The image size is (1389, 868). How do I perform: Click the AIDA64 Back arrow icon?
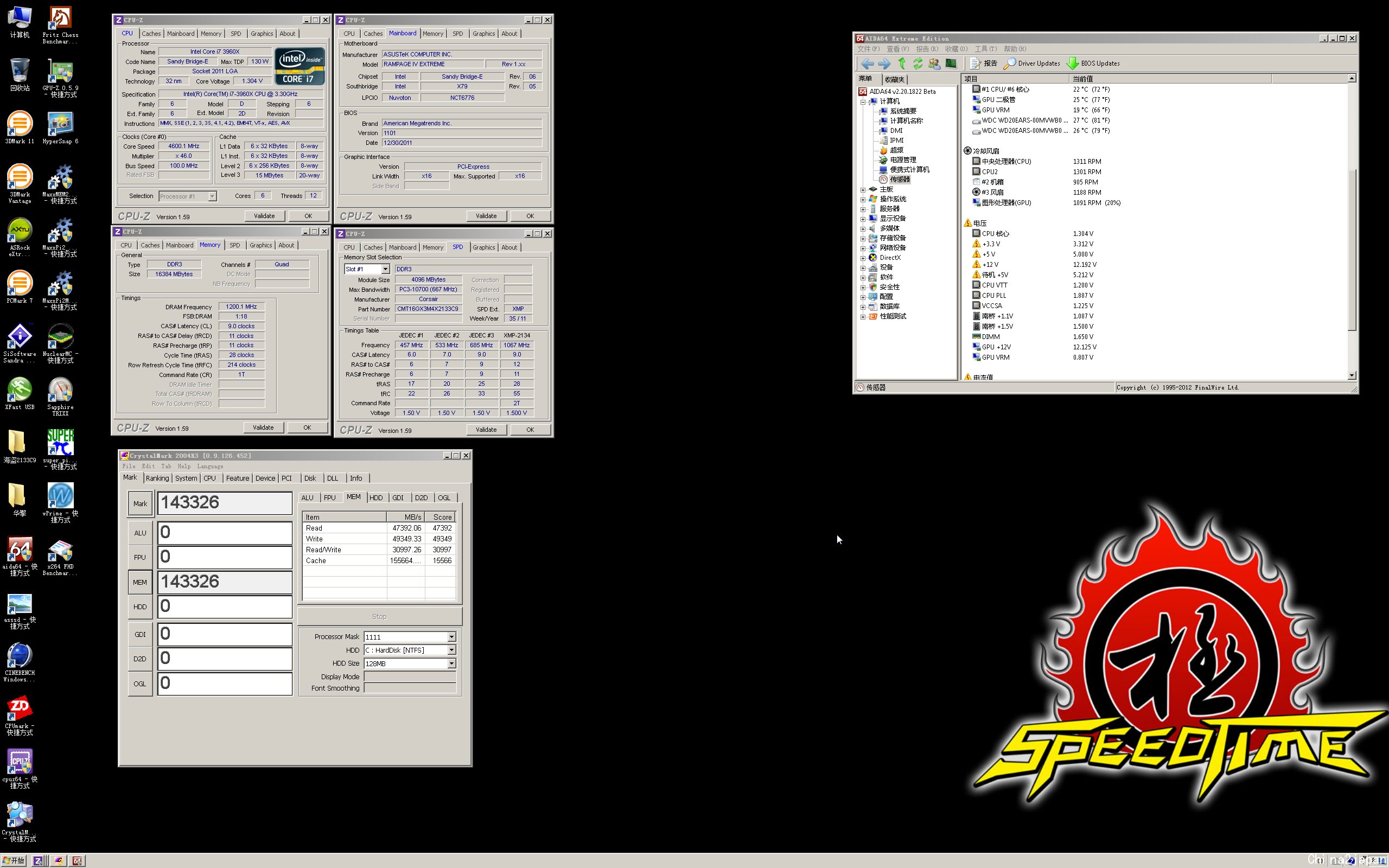coord(867,63)
